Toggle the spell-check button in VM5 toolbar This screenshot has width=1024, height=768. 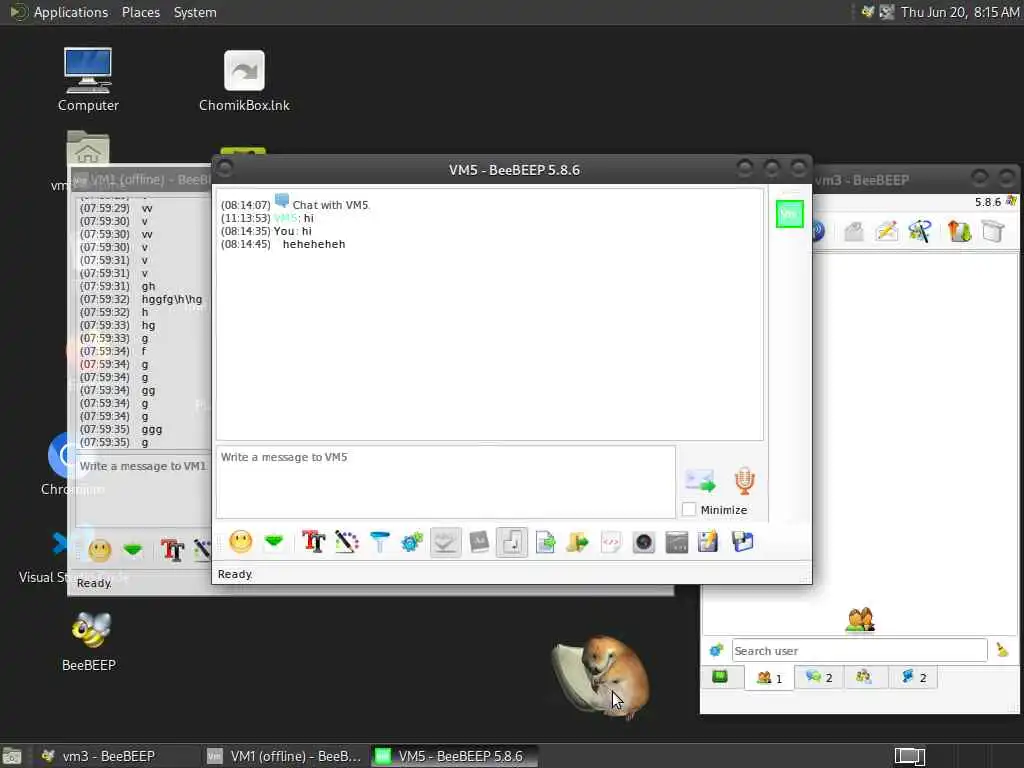click(x=445, y=542)
